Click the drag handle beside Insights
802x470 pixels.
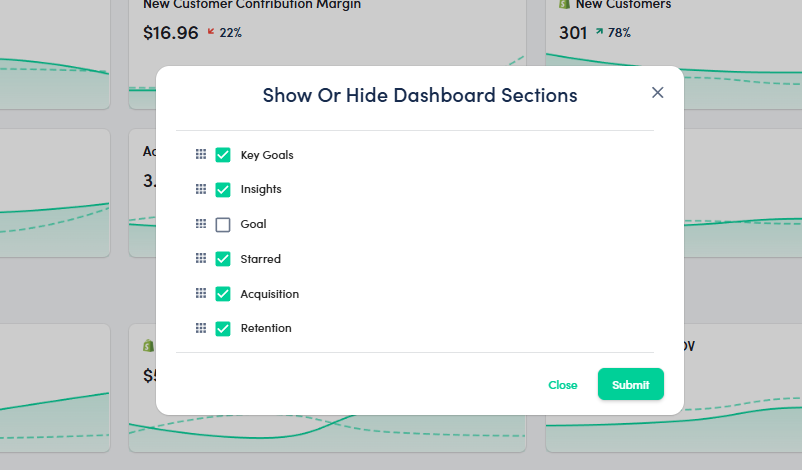200,189
